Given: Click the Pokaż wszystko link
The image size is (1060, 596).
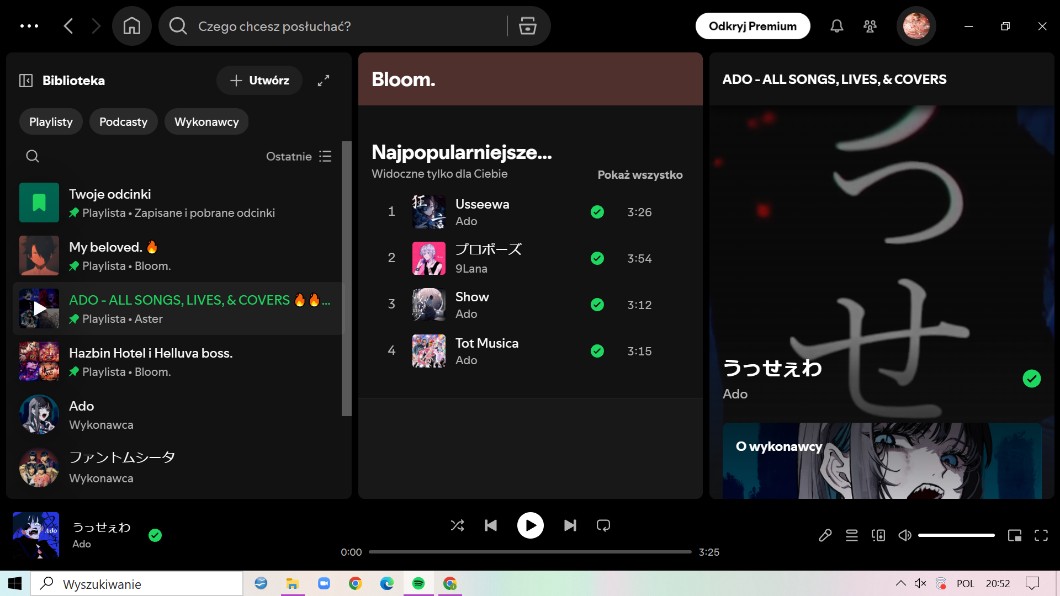Looking at the screenshot, I should click(640, 175).
